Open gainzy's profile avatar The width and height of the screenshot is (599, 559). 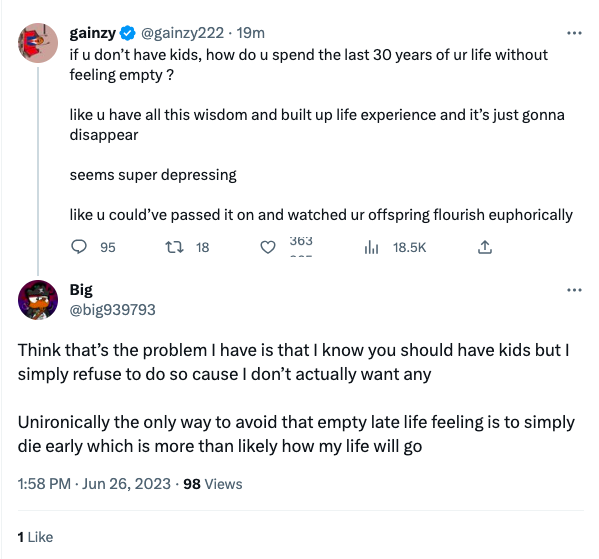pyautogui.click(x=38, y=43)
